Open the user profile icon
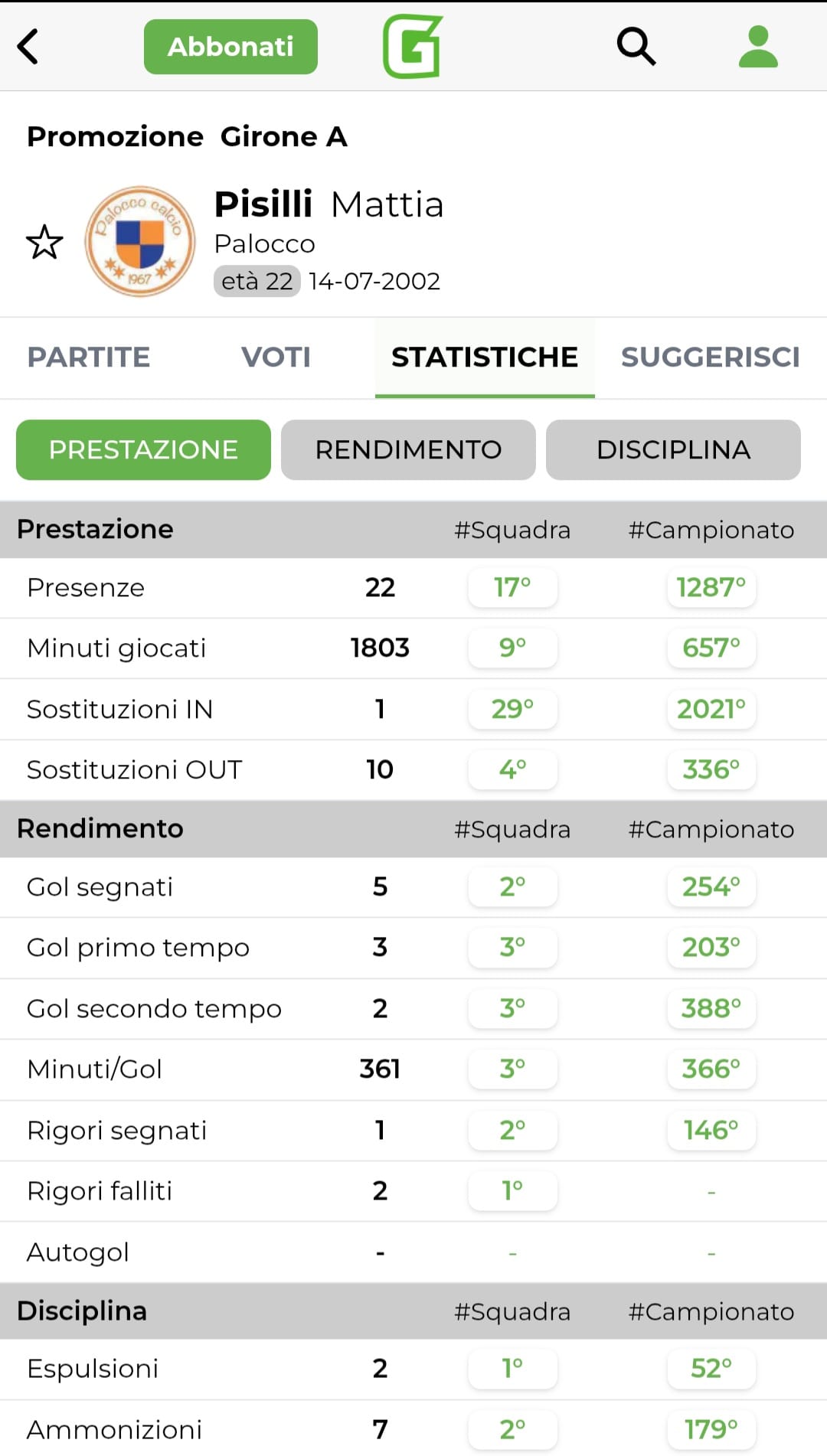 (x=758, y=47)
